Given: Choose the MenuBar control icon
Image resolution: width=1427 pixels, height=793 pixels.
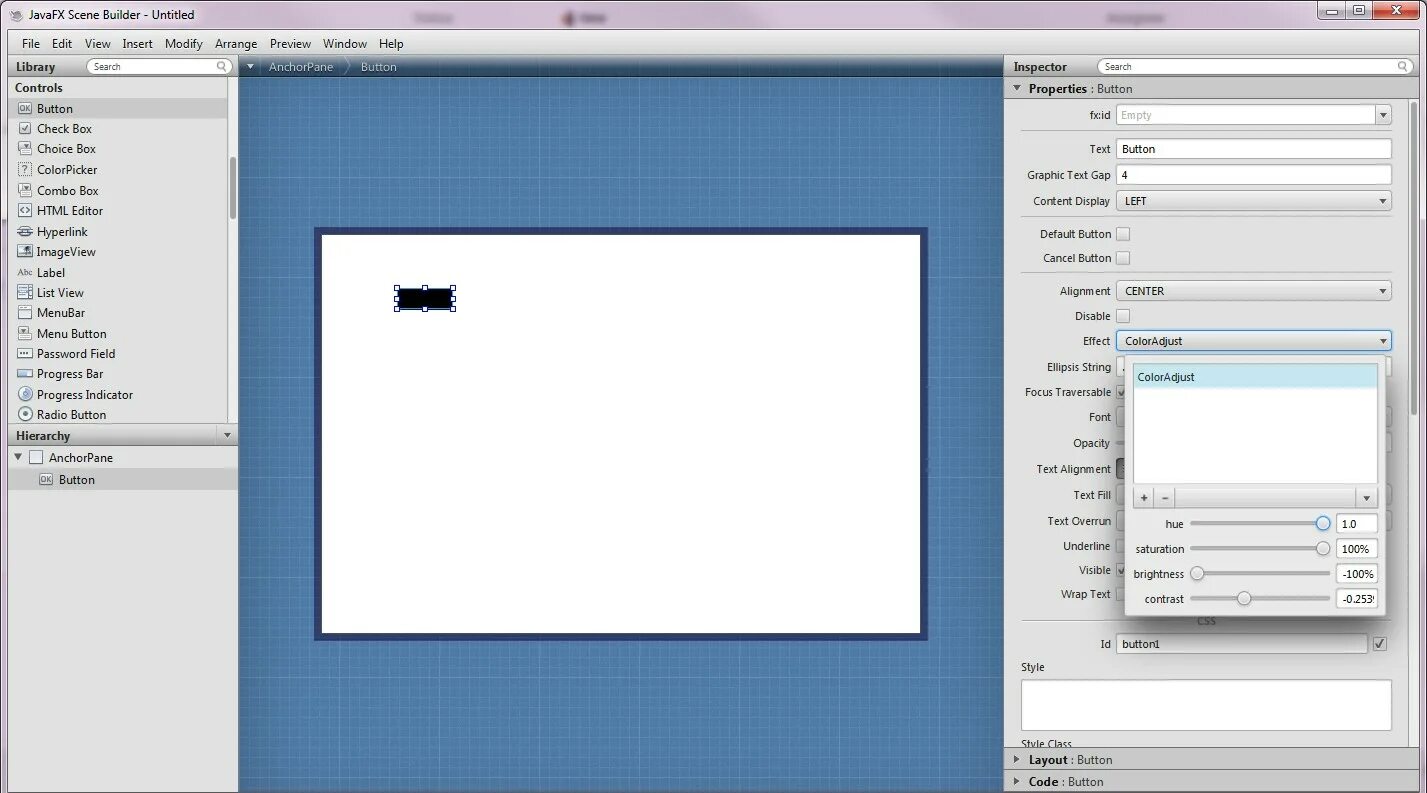Looking at the screenshot, I should 25,313.
